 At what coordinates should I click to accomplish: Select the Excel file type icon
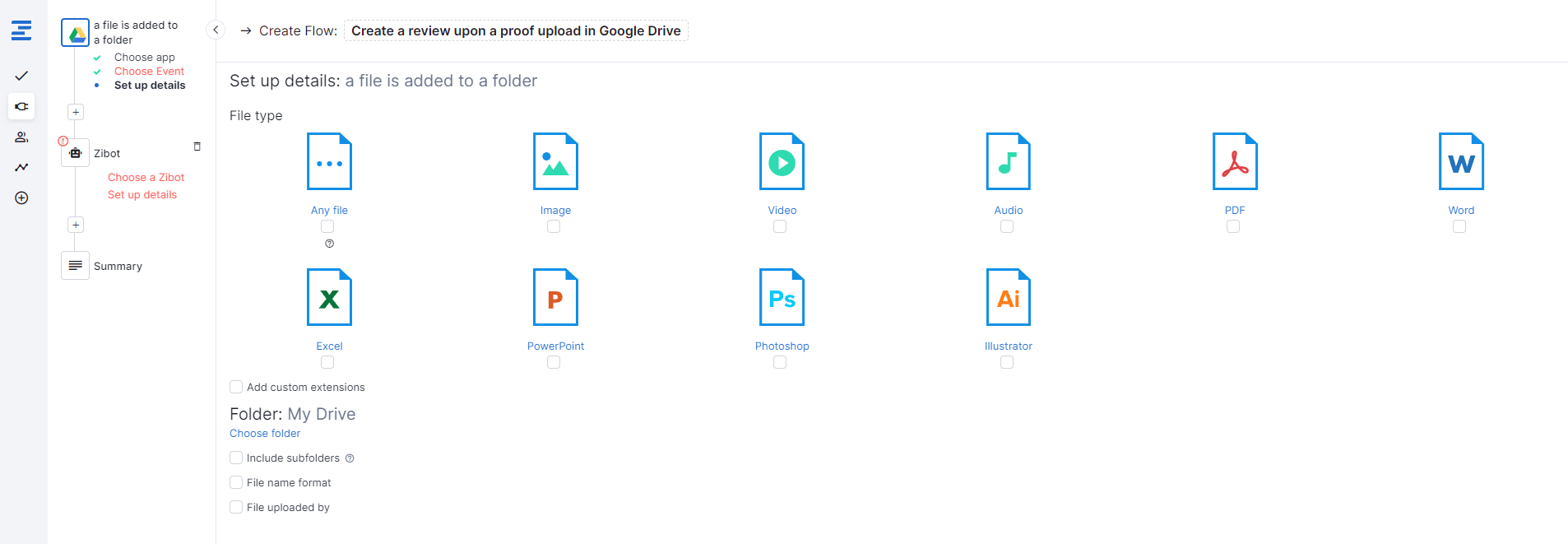pyautogui.click(x=329, y=297)
